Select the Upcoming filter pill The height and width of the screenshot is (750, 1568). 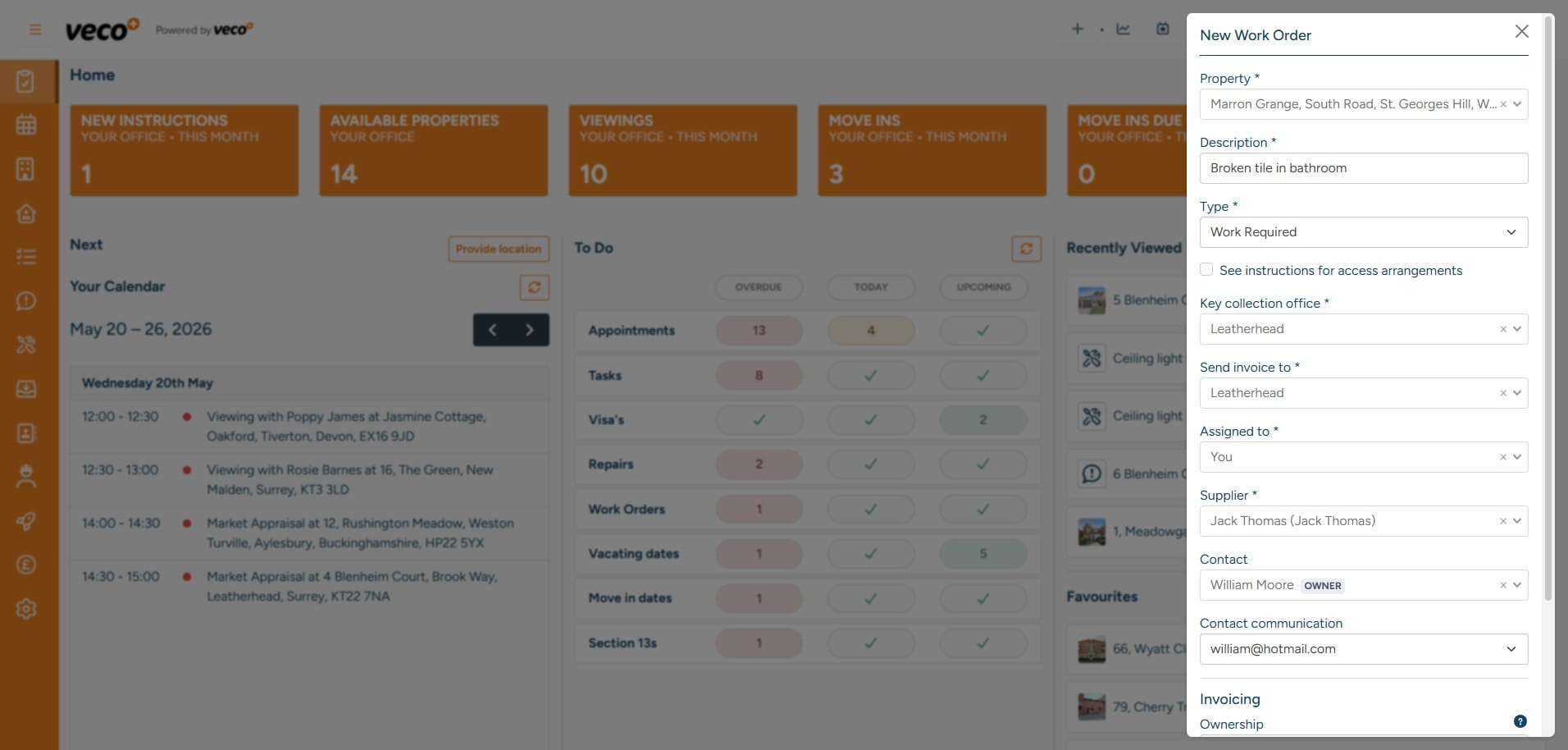[x=983, y=287]
